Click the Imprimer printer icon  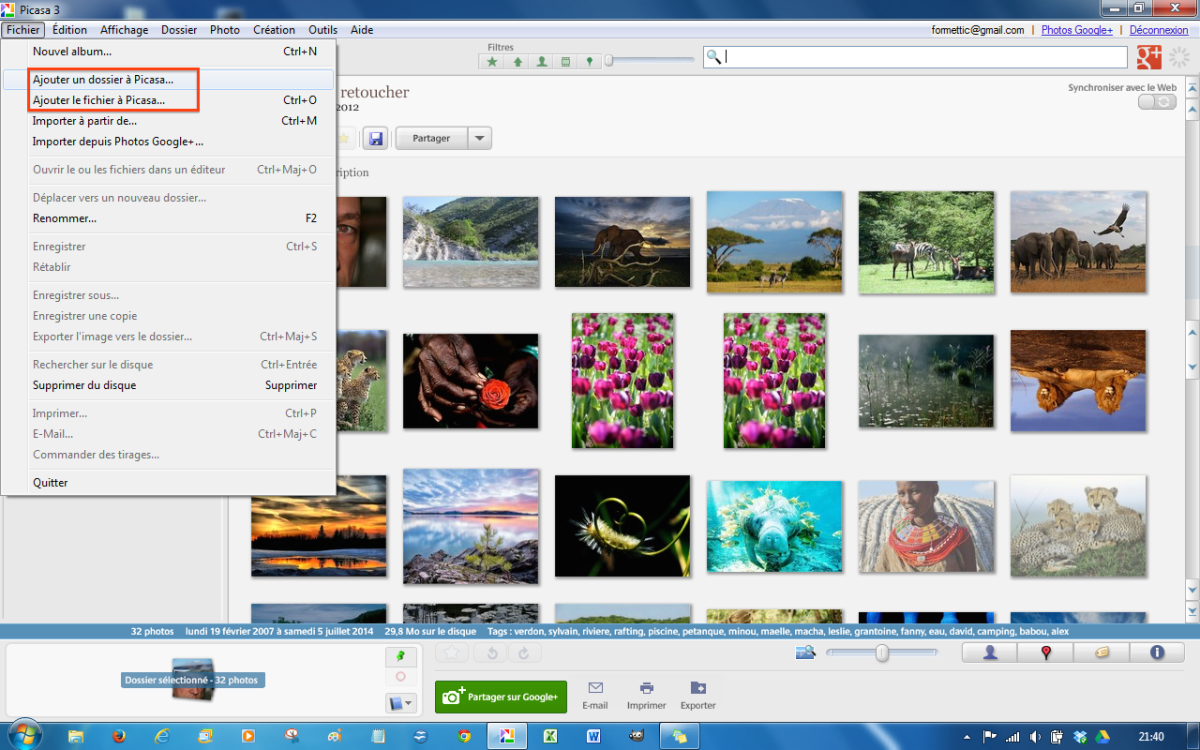tap(647, 688)
